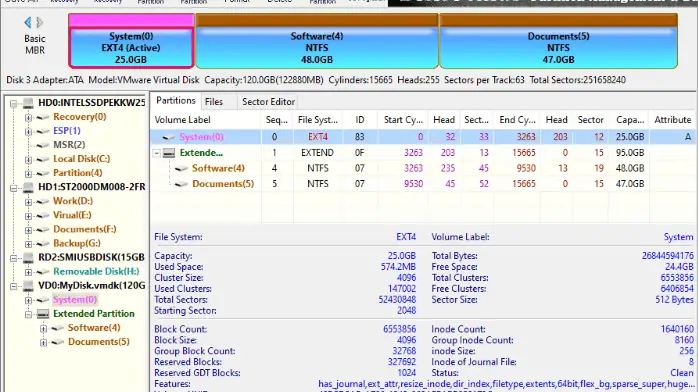Click the HD1 disk drive icon

(28, 187)
